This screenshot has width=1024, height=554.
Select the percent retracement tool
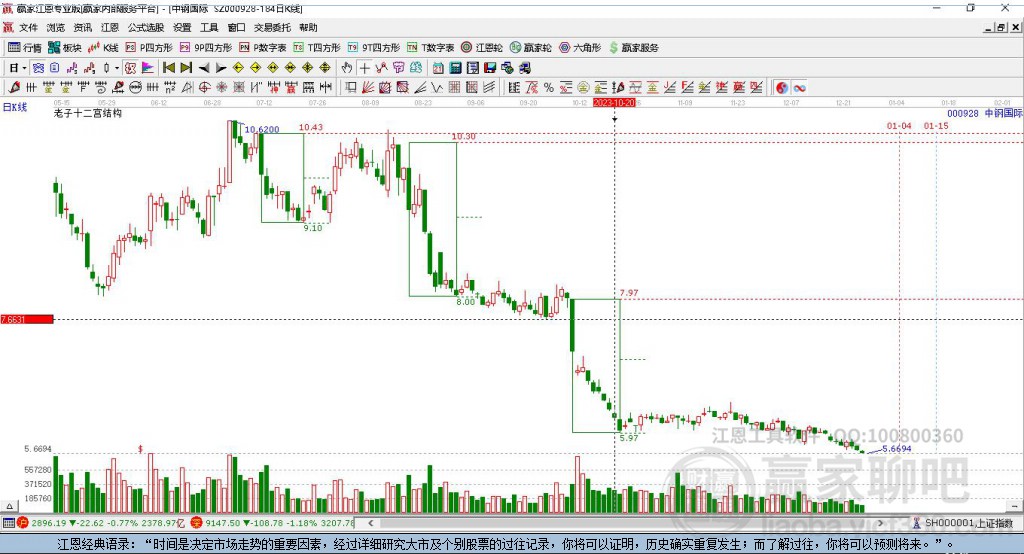549,87
